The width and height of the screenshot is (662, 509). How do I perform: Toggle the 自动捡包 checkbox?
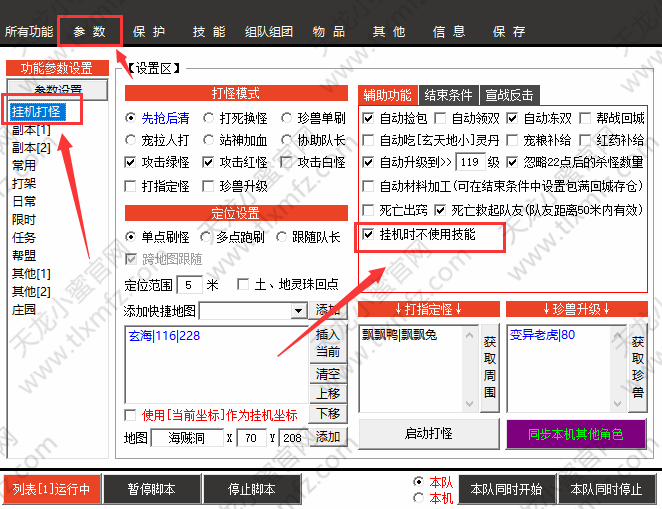pos(368,118)
